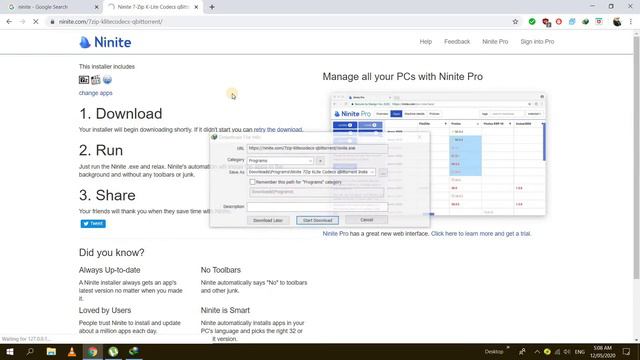640x360 pixels.
Task: Click the address bar URL
Action: tap(110, 22)
